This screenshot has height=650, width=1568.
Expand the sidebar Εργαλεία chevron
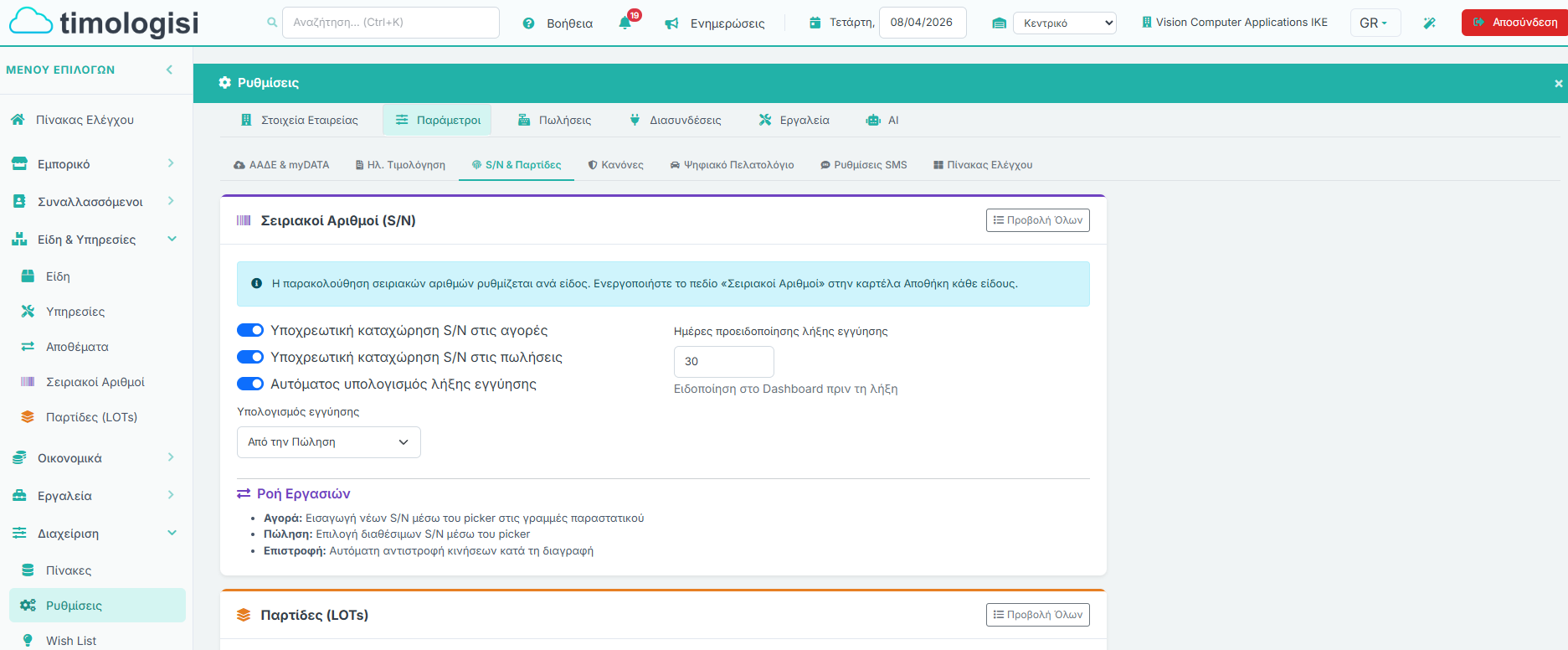coord(171,494)
